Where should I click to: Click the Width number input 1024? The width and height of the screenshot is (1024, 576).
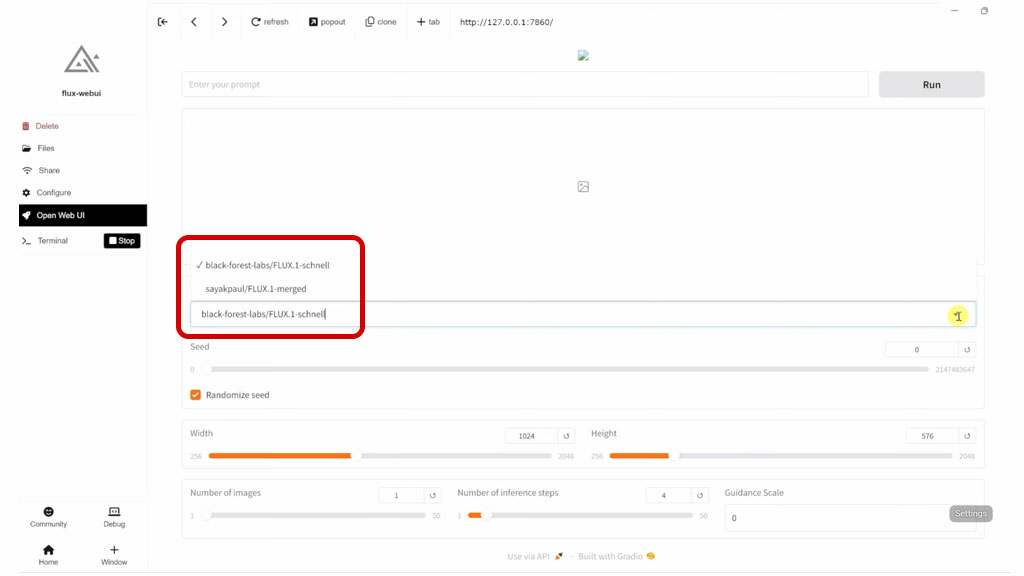click(x=531, y=436)
